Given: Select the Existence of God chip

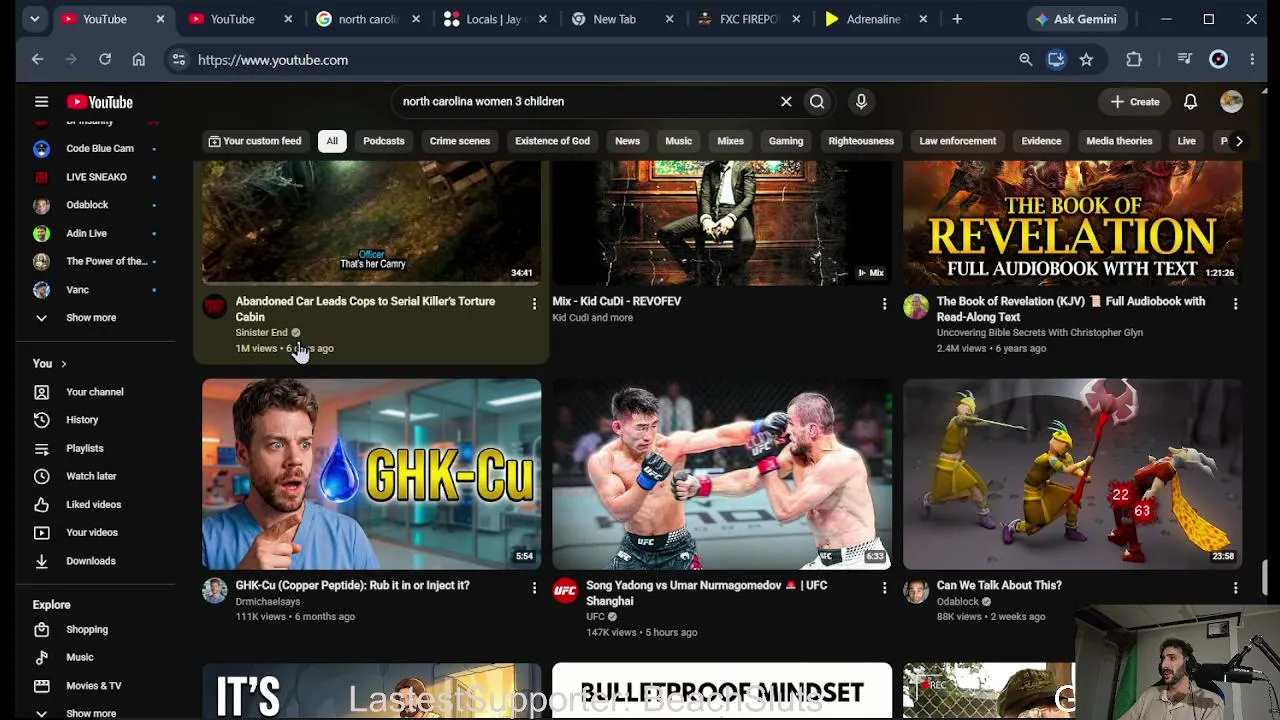Looking at the screenshot, I should (552, 141).
